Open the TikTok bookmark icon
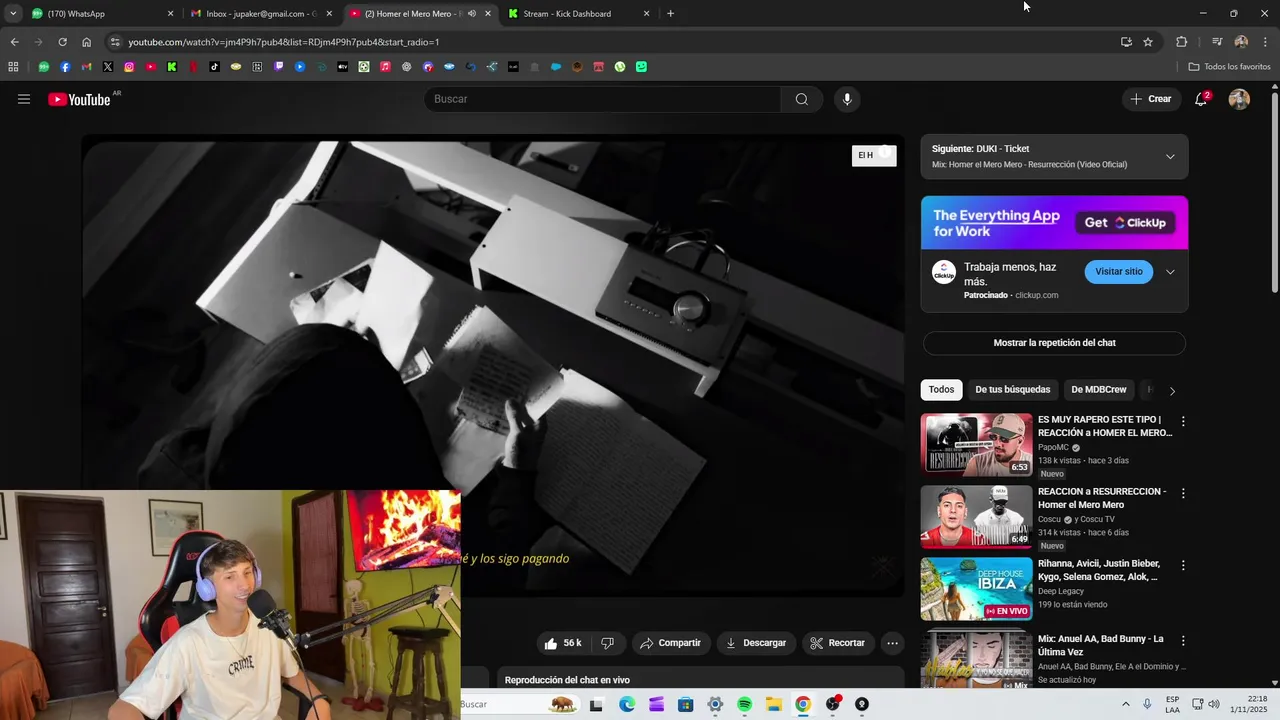 pos(214,67)
